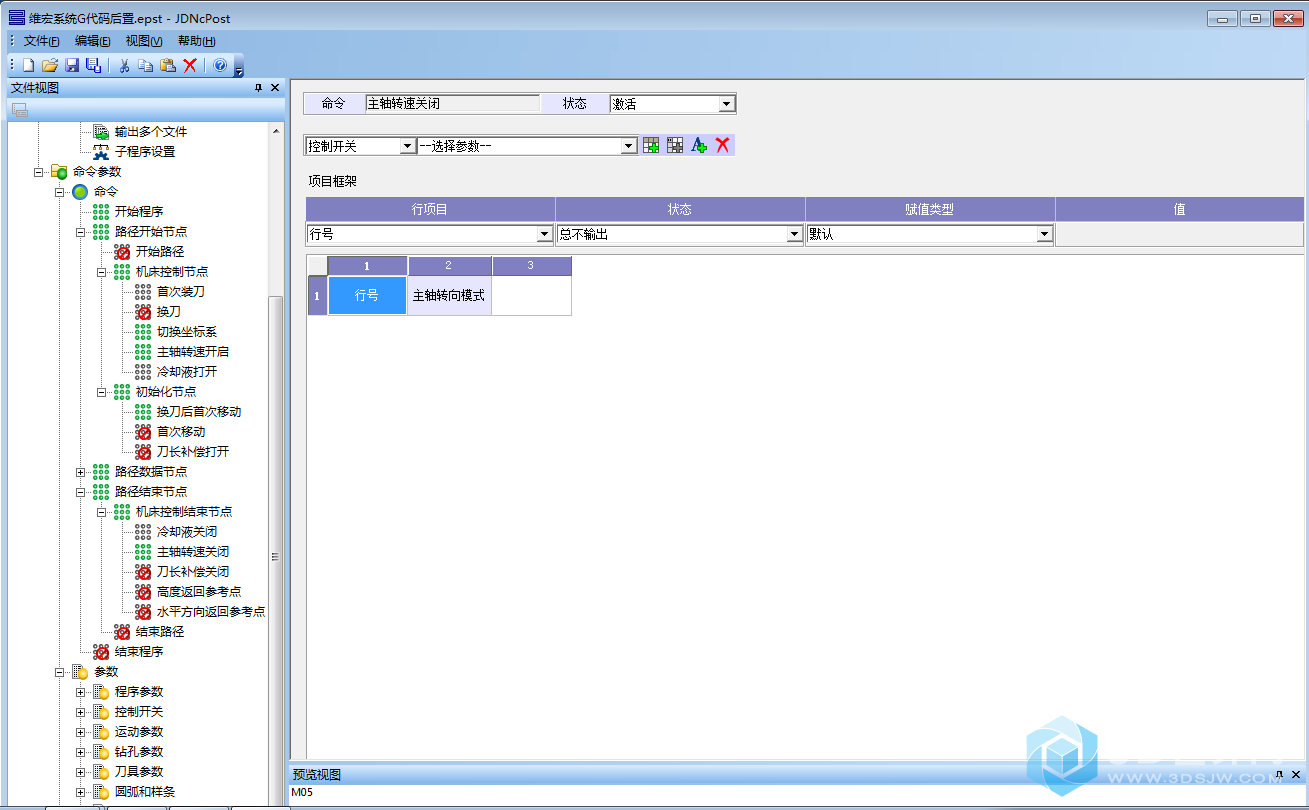Open the 视图 menu
1309x810 pixels.
tap(144, 41)
